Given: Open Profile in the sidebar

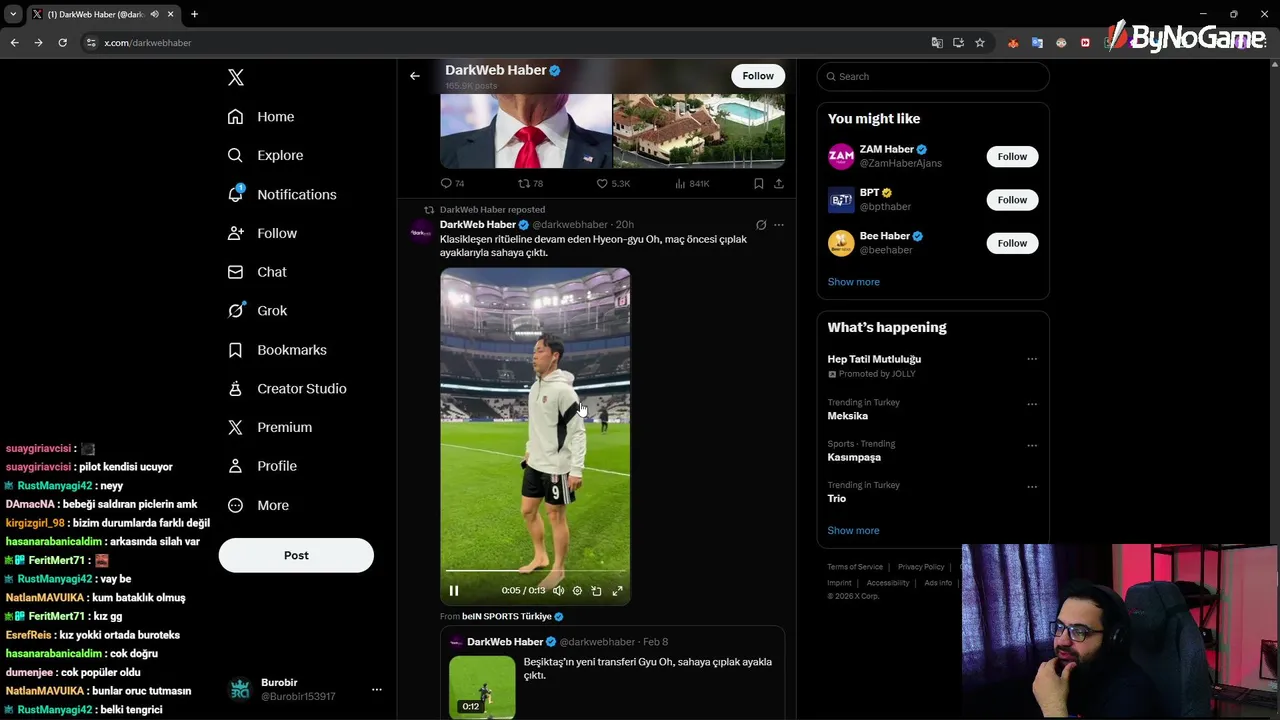Looking at the screenshot, I should coord(262,466).
